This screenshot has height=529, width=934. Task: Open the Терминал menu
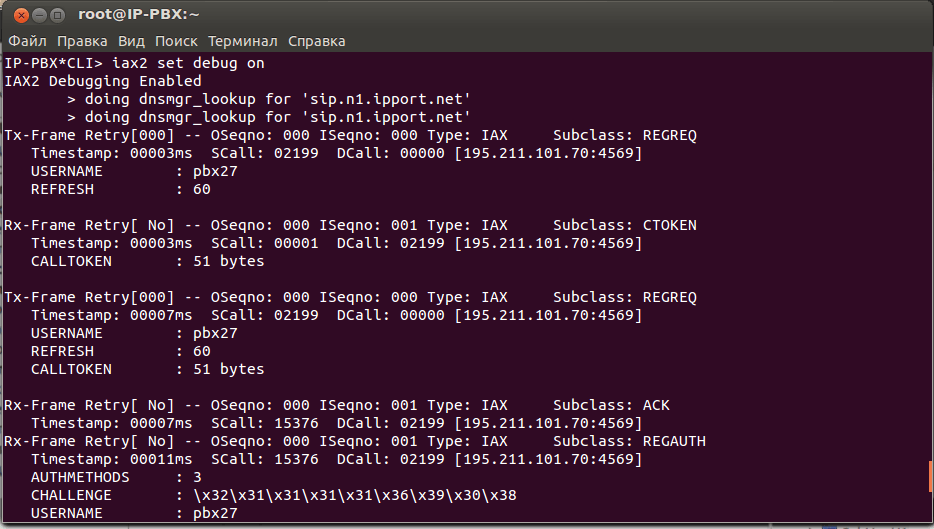[243, 41]
